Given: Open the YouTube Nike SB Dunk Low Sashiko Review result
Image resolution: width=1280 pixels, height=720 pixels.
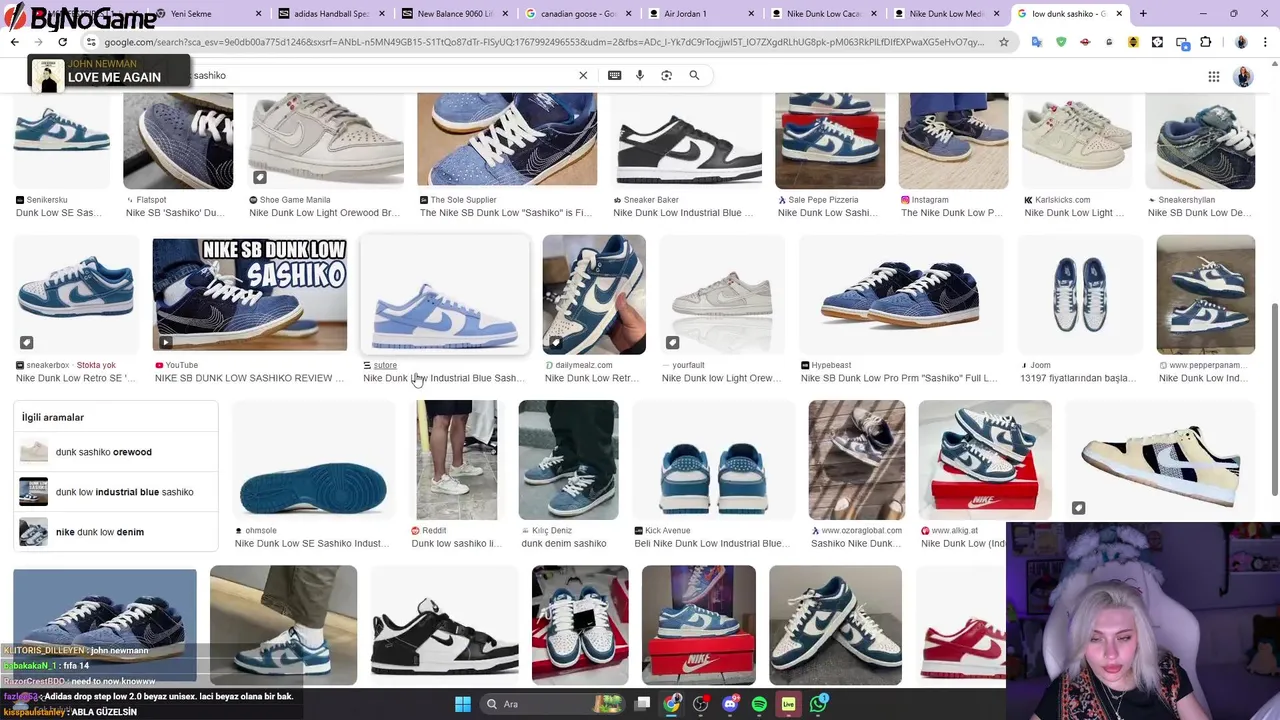Looking at the screenshot, I should click(249, 378).
